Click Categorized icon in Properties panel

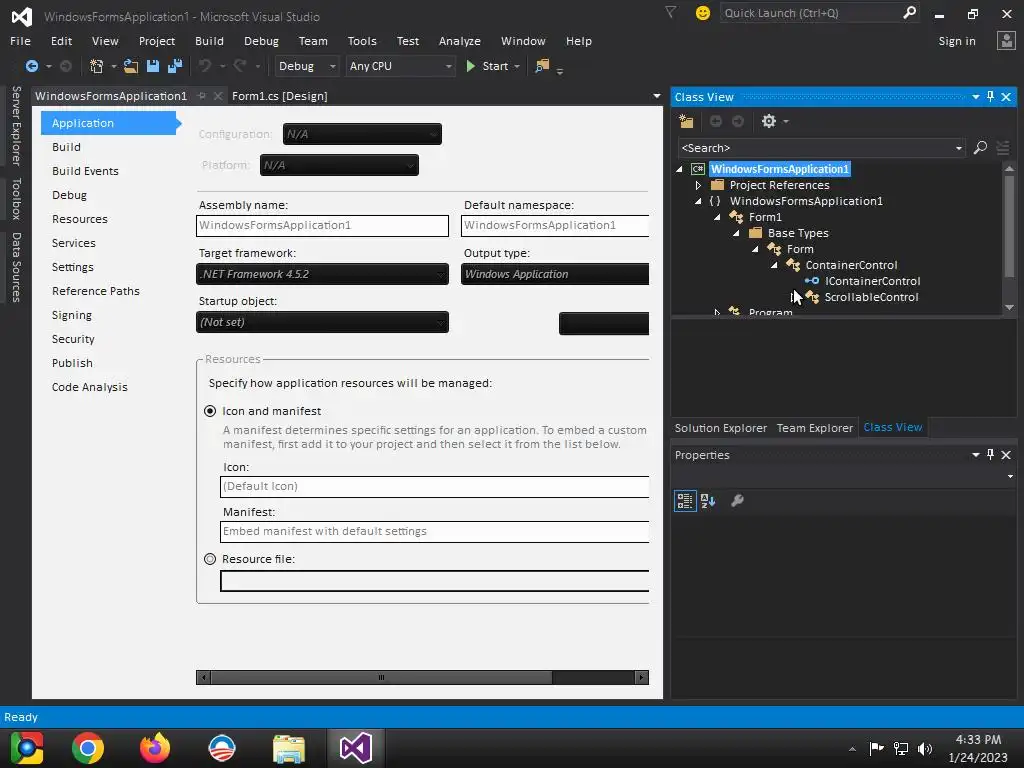[x=685, y=501]
